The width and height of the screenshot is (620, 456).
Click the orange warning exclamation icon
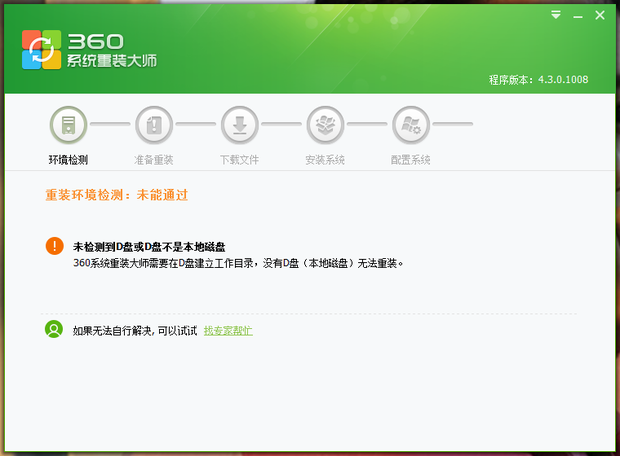[55, 246]
